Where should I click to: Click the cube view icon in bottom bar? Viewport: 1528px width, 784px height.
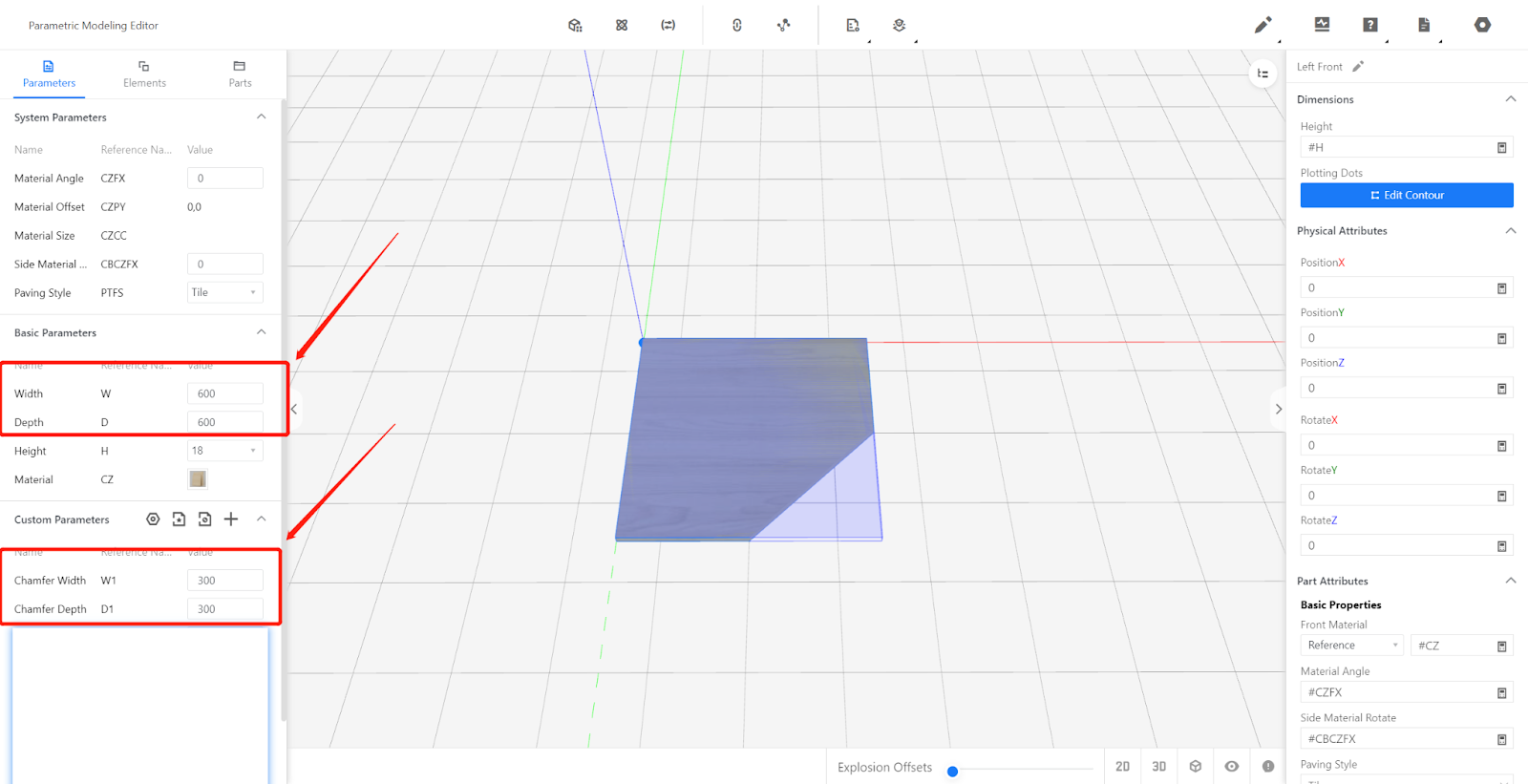tap(1196, 767)
